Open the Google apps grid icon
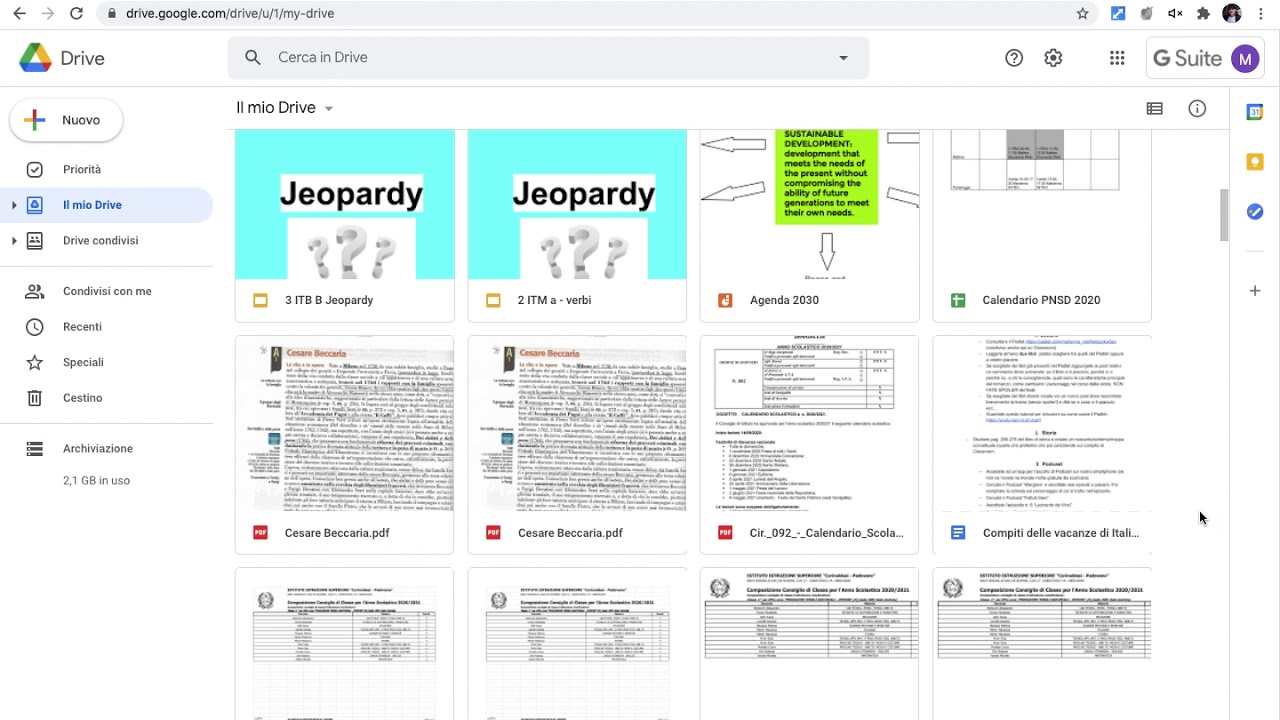This screenshot has width=1280, height=720. coord(1117,58)
